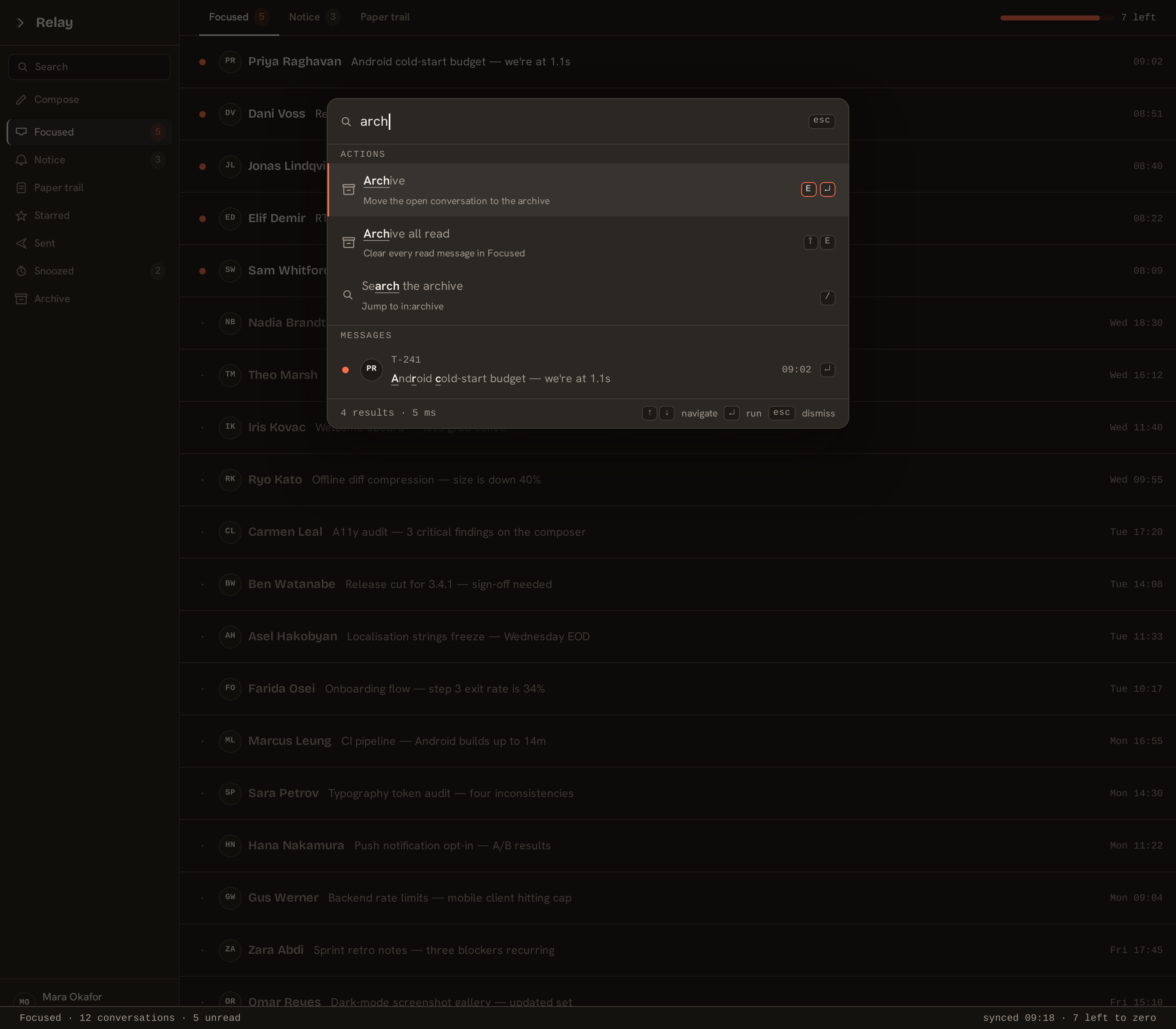The width and height of the screenshot is (1176, 1029).
Task: Click the Compose pencil icon
Action: click(x=21, y=99)
